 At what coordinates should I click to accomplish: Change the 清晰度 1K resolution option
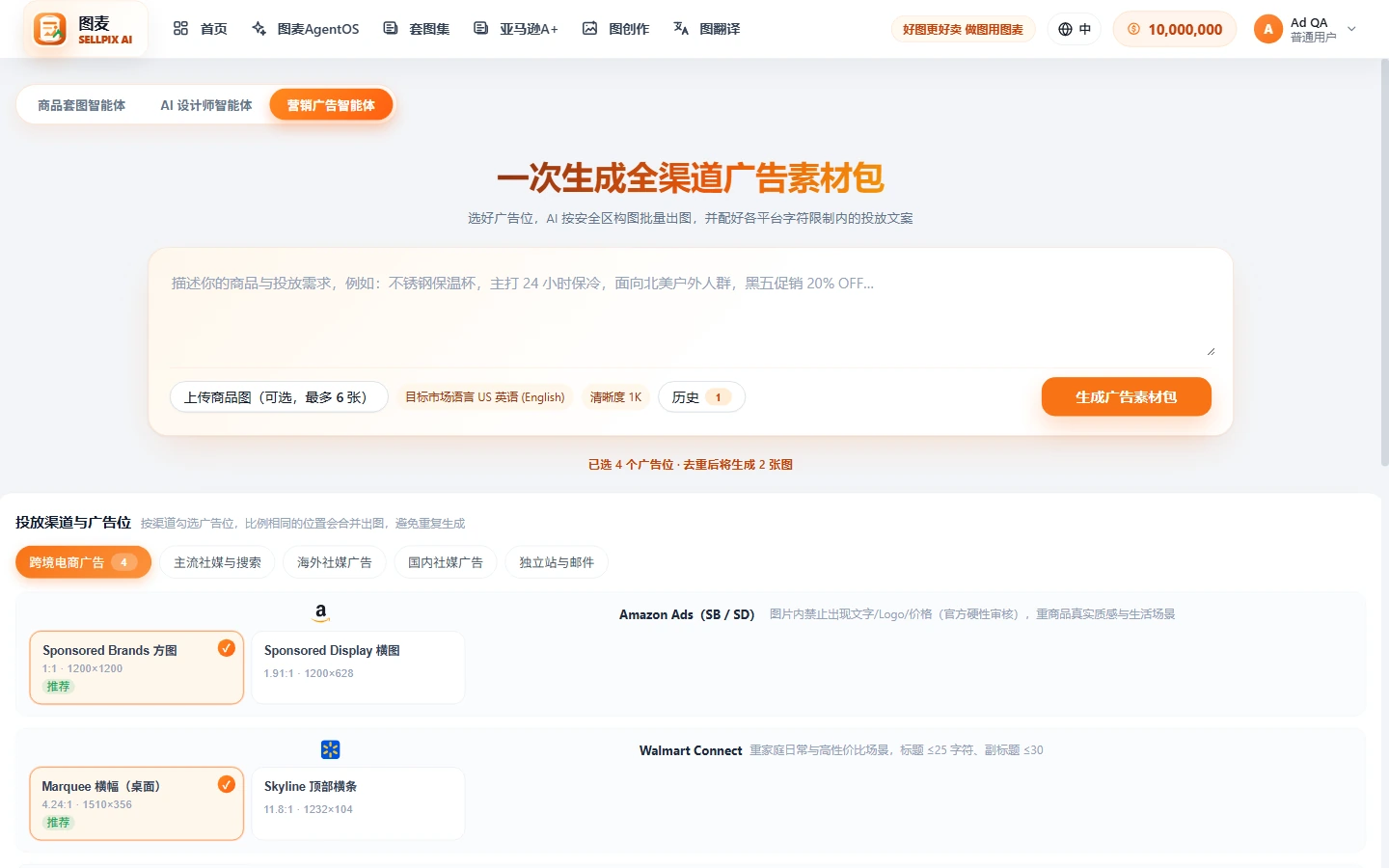coord(615,397)
